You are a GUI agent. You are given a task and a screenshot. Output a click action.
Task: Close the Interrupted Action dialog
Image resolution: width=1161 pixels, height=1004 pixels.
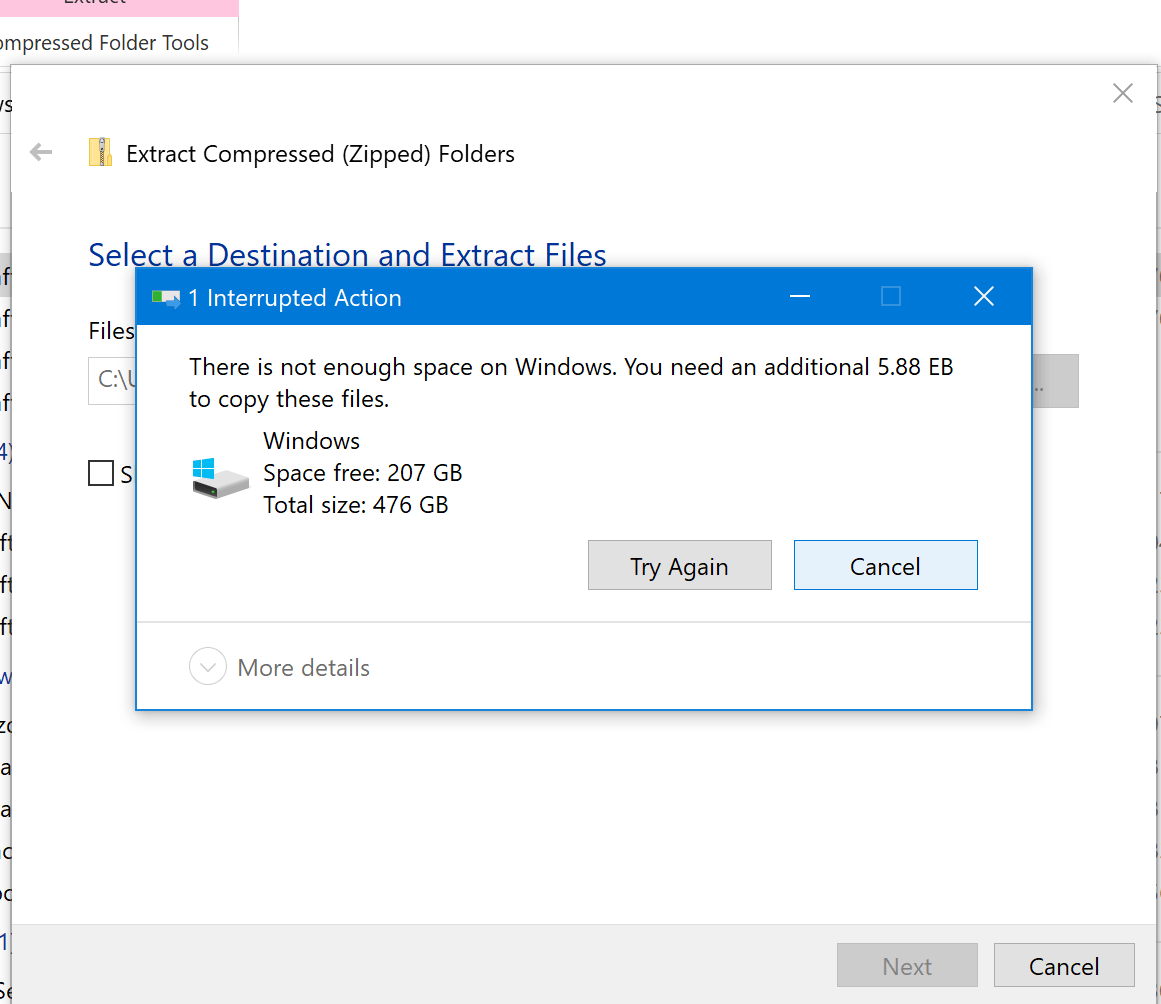pyautogui.click(x=983, y=296)
